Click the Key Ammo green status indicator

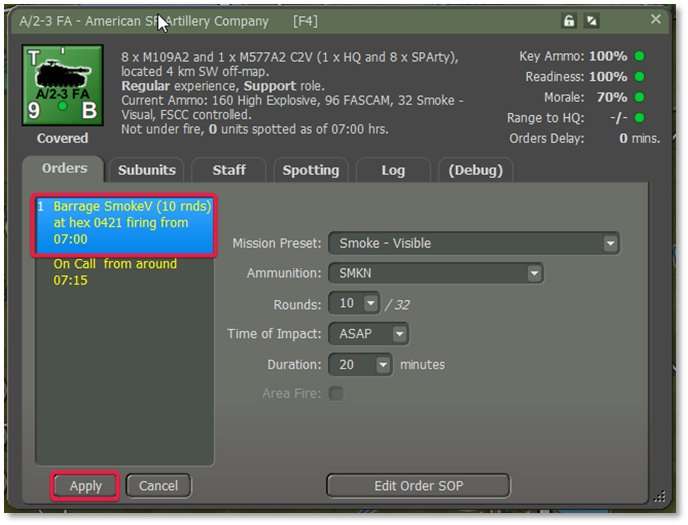pos(638,57)
